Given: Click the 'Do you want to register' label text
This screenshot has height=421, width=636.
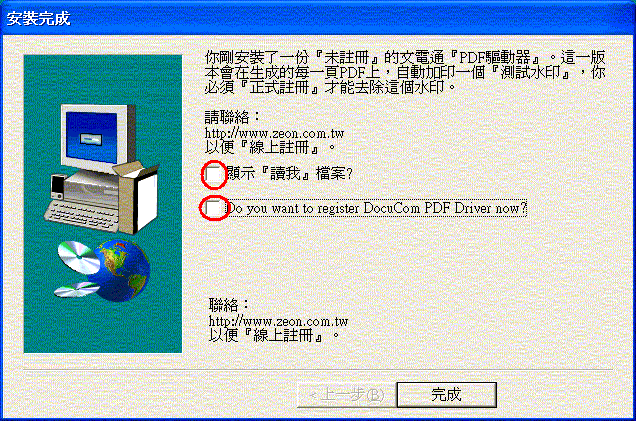Looking at the screenshot, I should coord(376,208).
